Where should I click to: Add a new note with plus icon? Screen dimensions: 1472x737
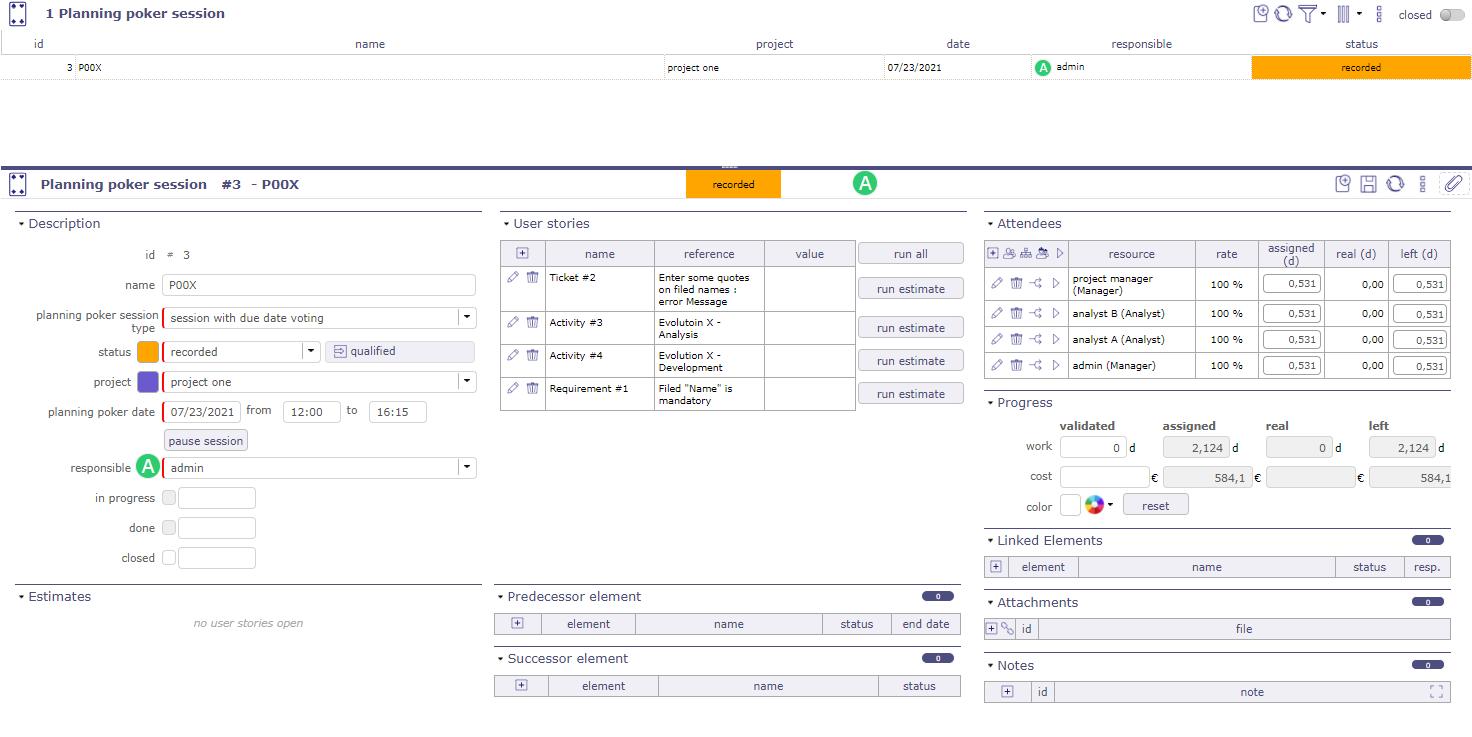[x=1007, y=692]
